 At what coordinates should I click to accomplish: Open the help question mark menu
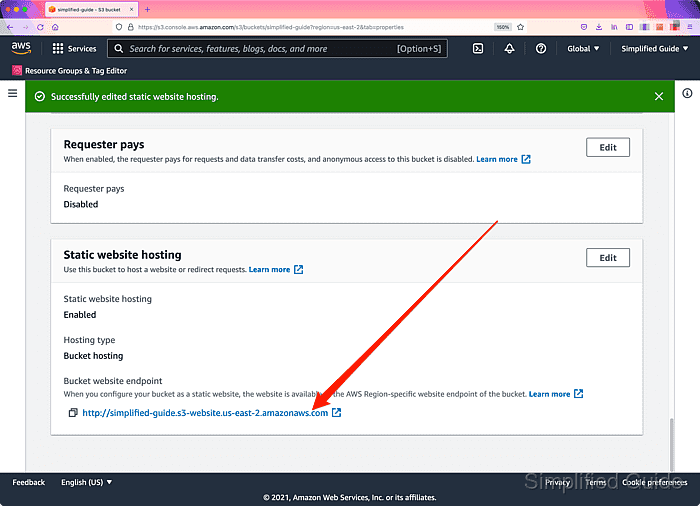point(541,49)
